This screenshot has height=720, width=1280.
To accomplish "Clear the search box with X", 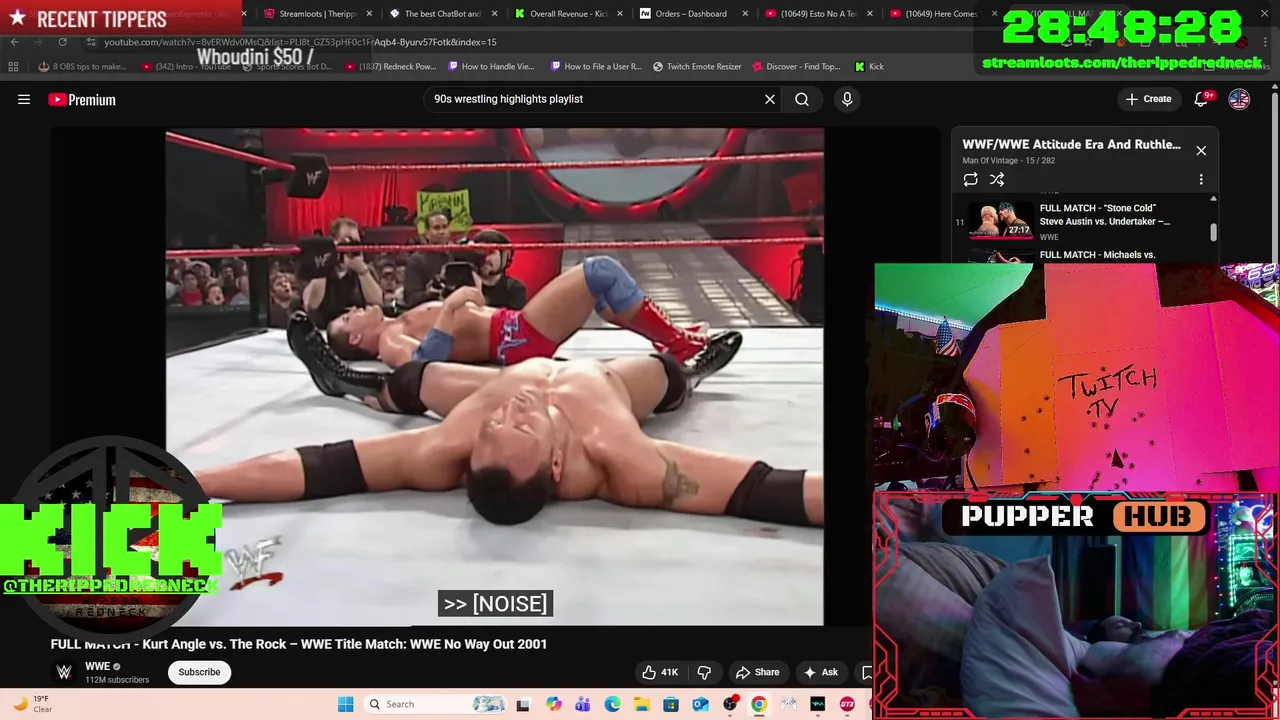I will click(x=770, y=99).
